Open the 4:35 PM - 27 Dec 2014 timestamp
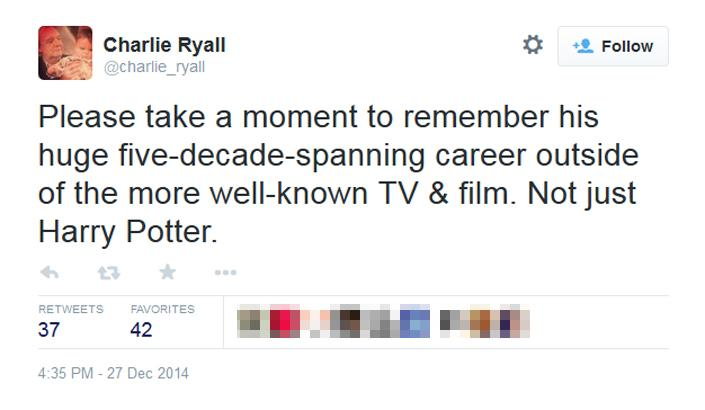The width and height of the screenshot is (705, 410). pyautogui.click(x=113, y=373)
